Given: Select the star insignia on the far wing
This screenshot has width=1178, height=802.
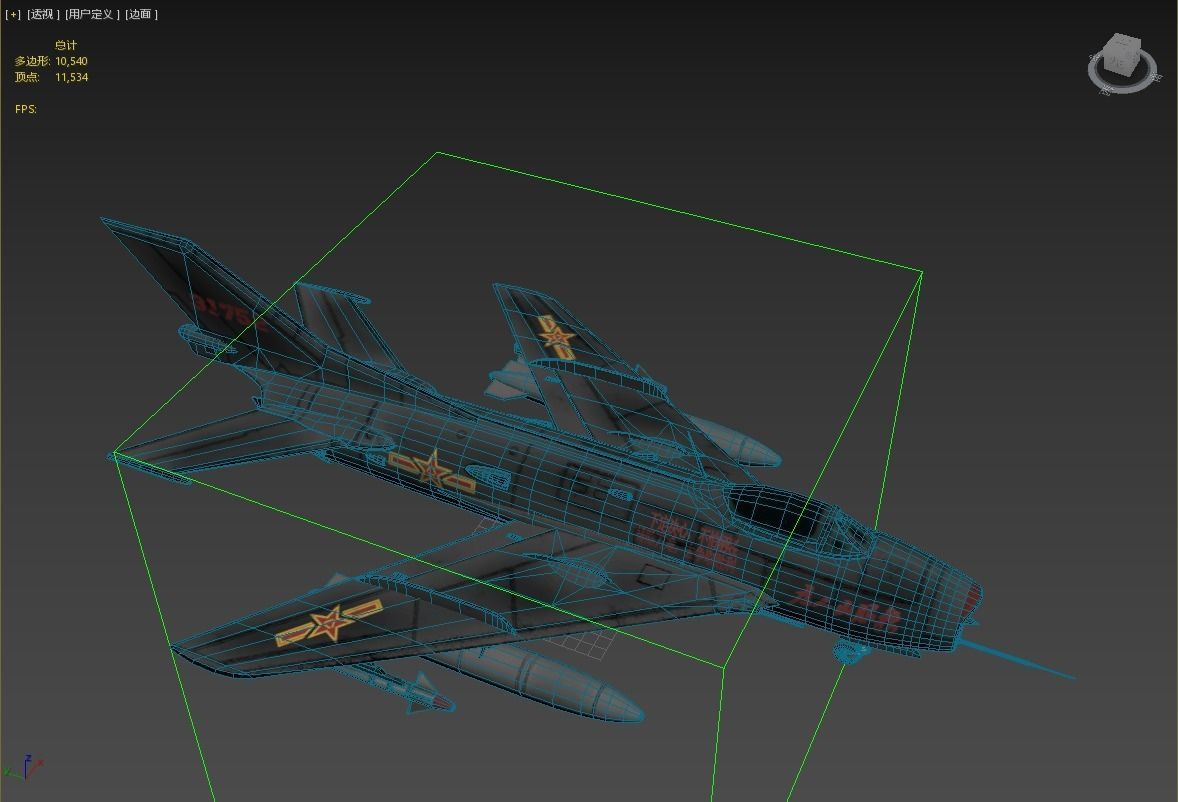Looking at the screenshot, I should point(557,337).
